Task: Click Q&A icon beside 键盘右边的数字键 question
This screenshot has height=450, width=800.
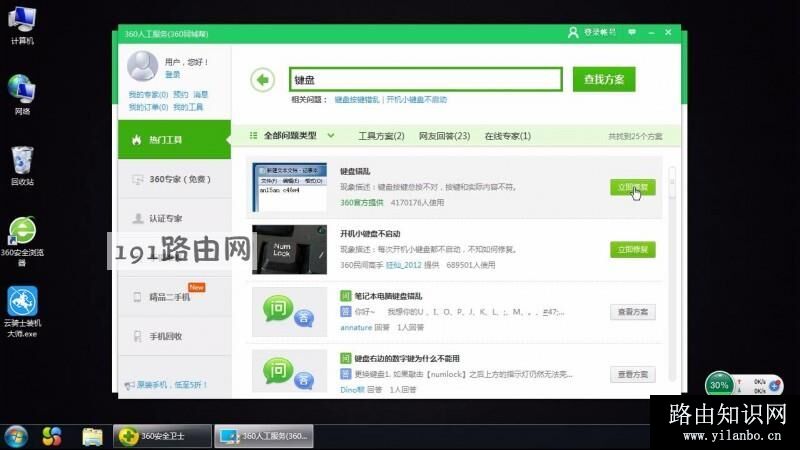Action: 289,371
